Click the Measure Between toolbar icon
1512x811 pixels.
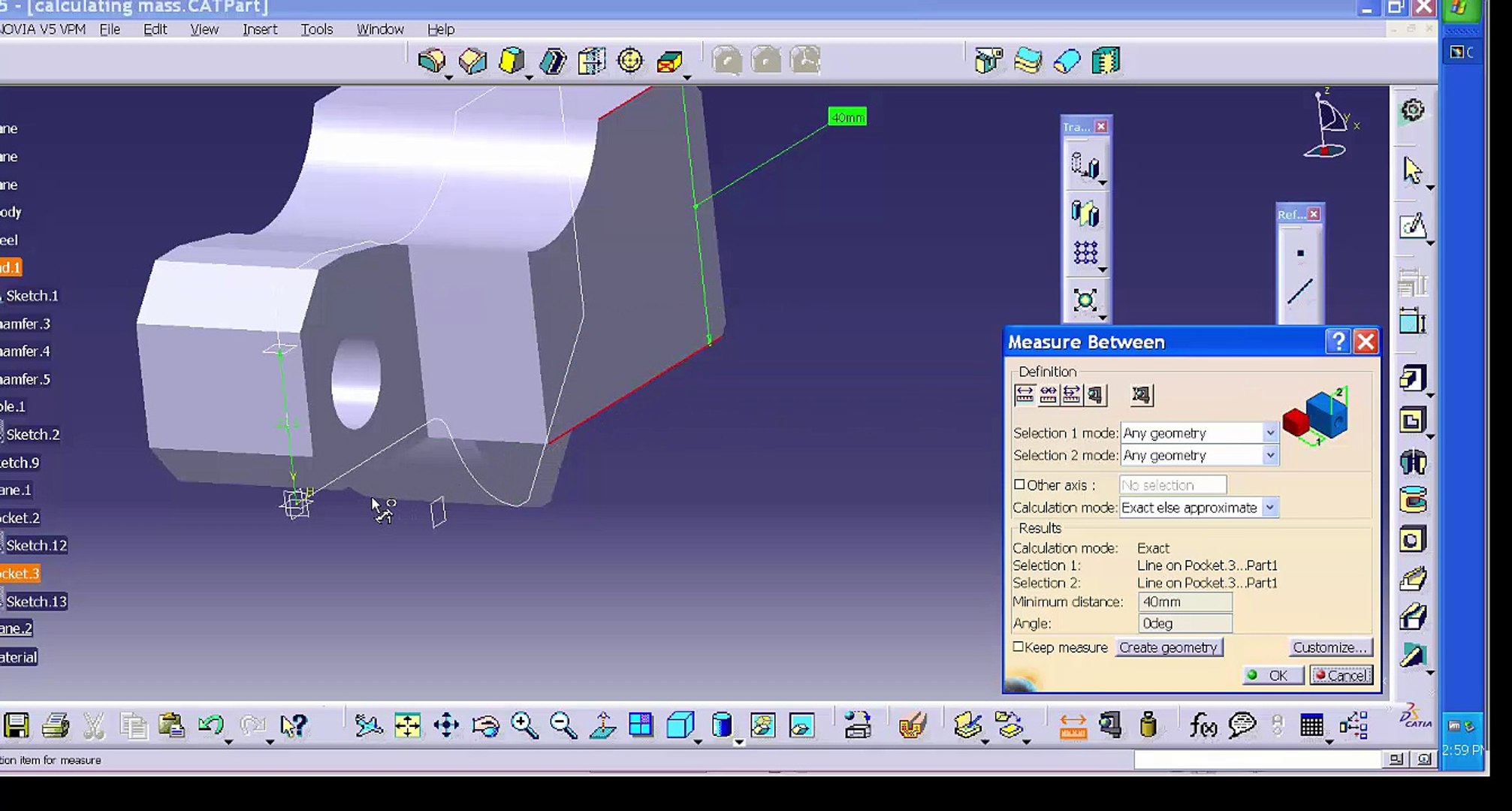1073,725
